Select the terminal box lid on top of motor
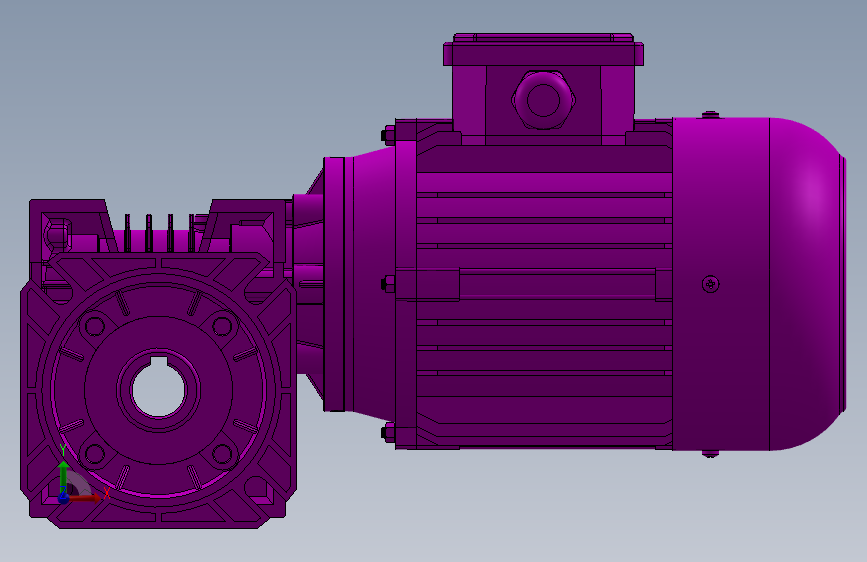Screen dimensions: 867x562 pyautogui.click(x=544, y=50)
